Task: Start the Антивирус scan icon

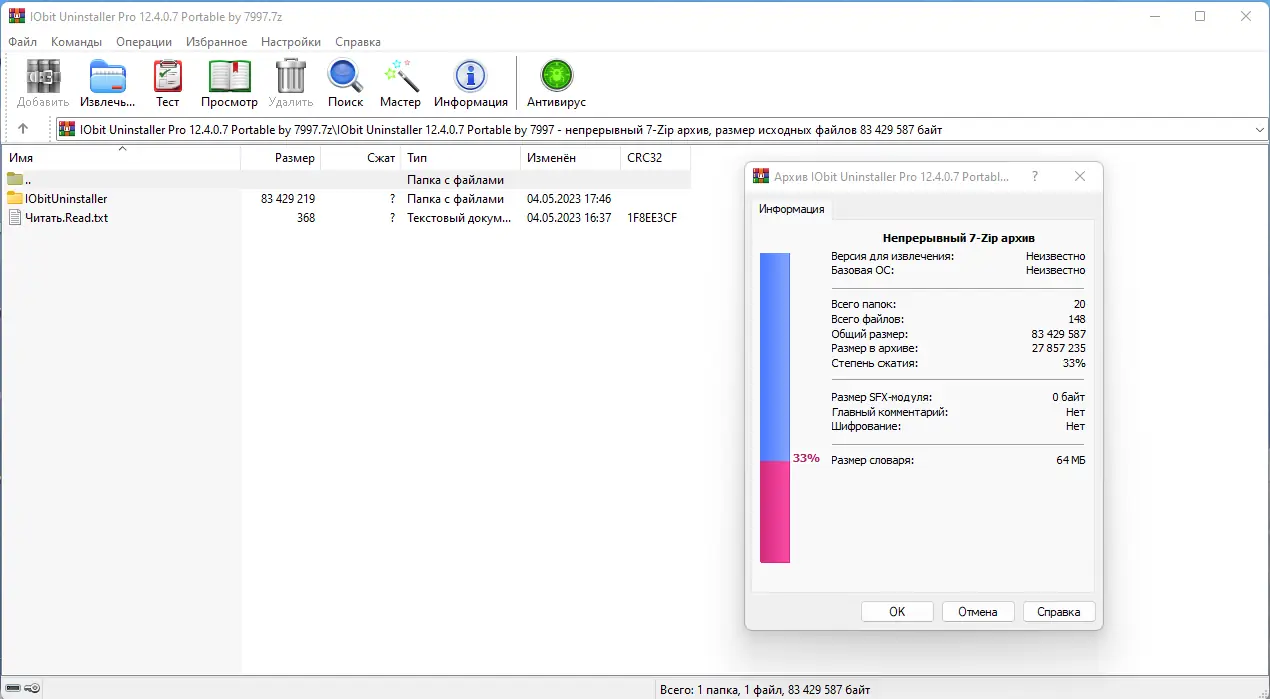Action: click(556, 76)
